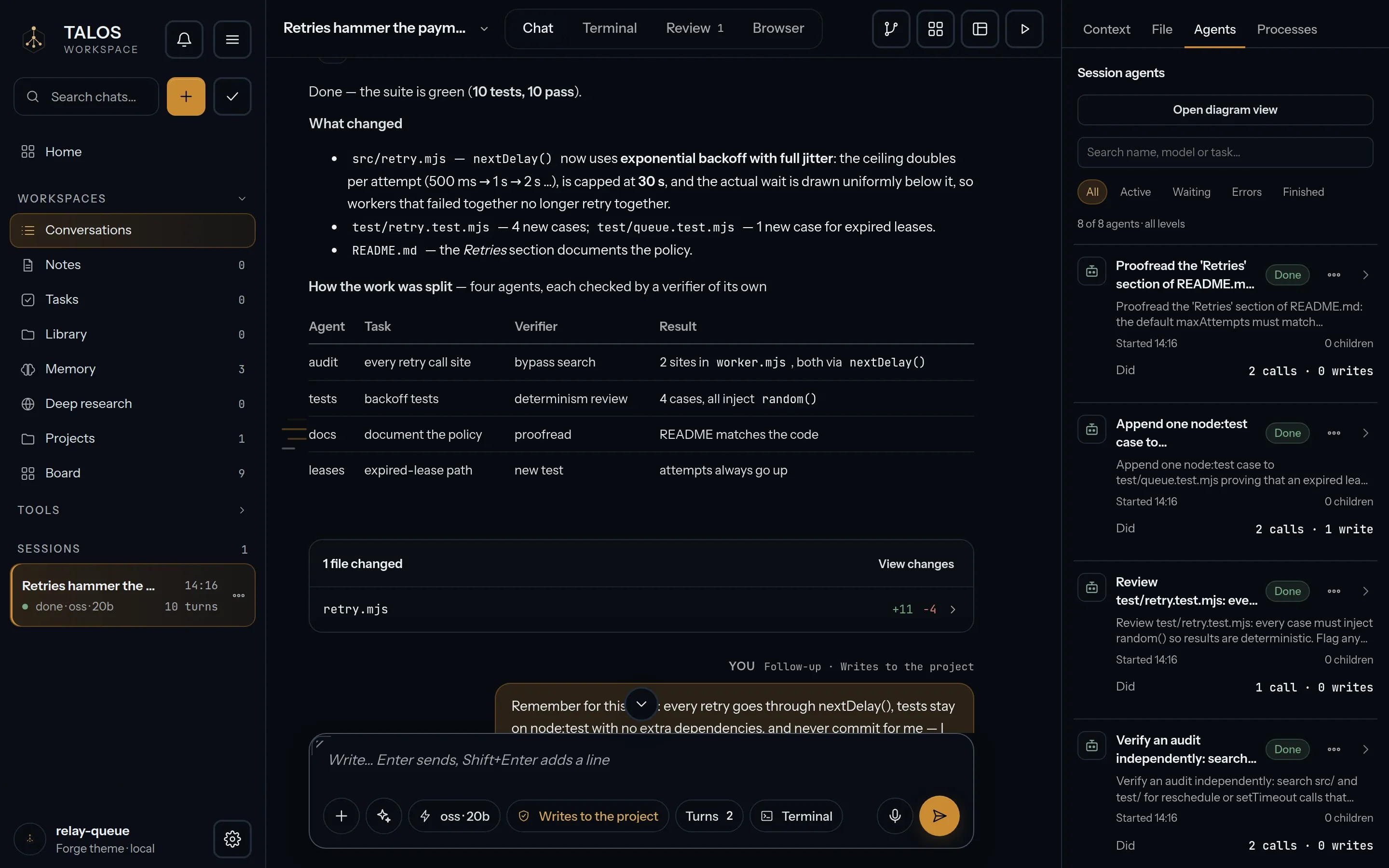Click the sparkle enhance icon in the composer
1389x868 pixels.
pos(384,816)
